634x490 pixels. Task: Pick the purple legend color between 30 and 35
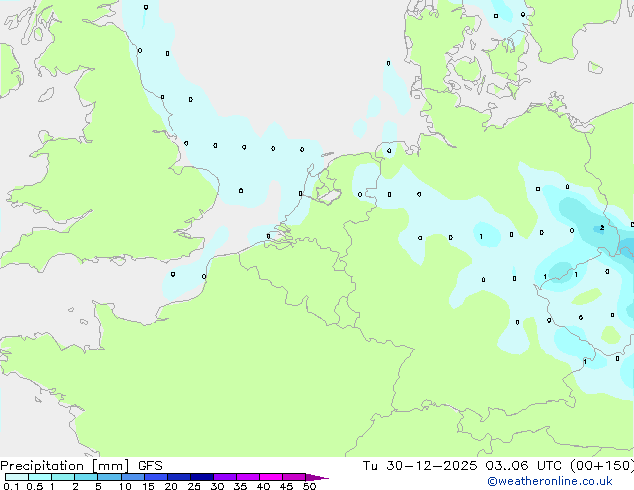[225, 477]
